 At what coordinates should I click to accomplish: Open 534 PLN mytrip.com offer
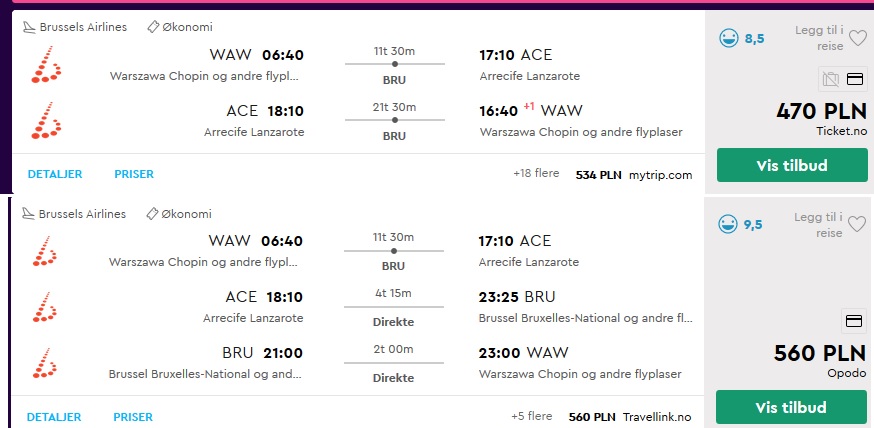pos(634,175)
